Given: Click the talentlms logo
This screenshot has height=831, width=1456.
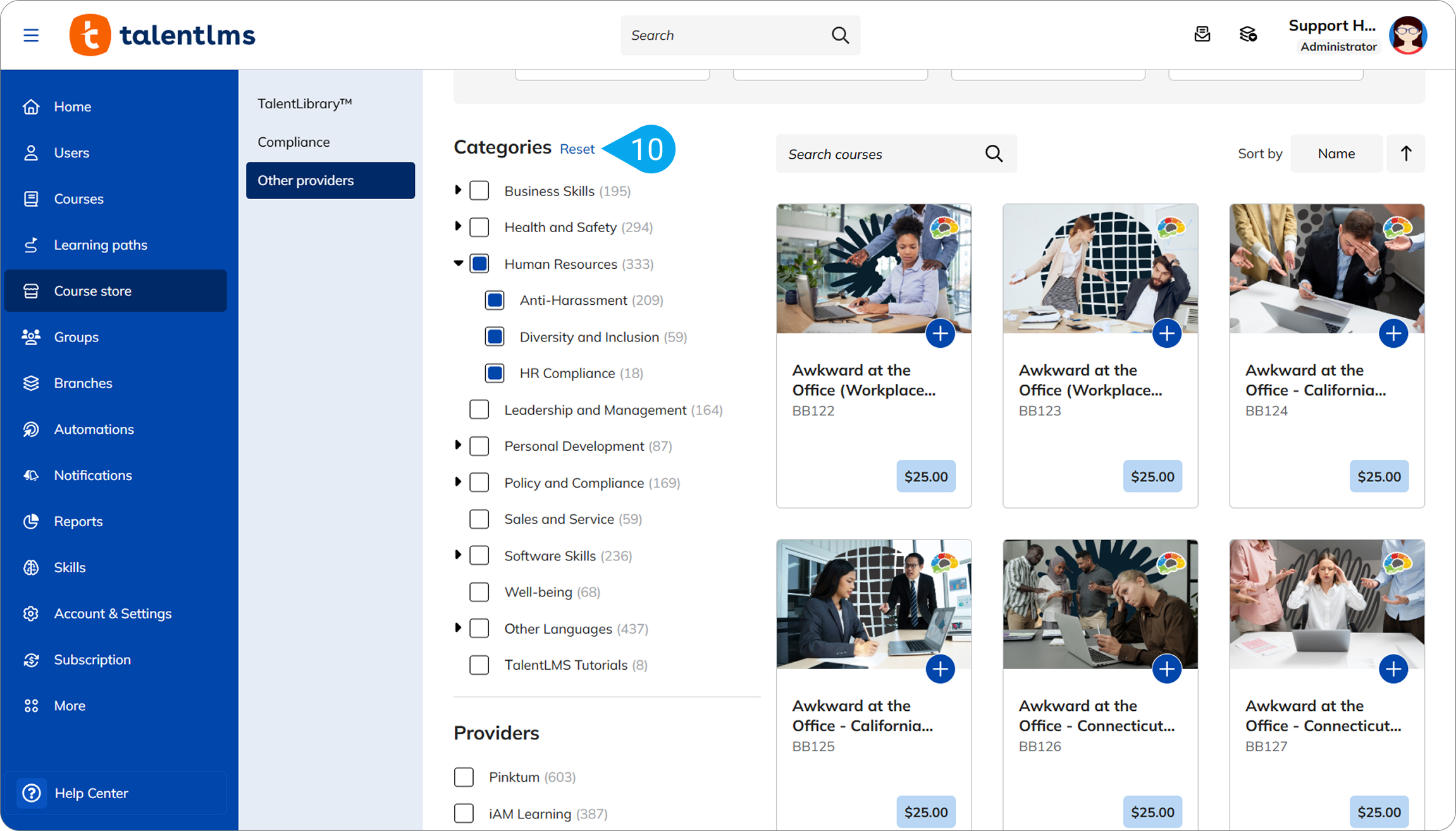Looking at the screenshot, I should point(163,35).
